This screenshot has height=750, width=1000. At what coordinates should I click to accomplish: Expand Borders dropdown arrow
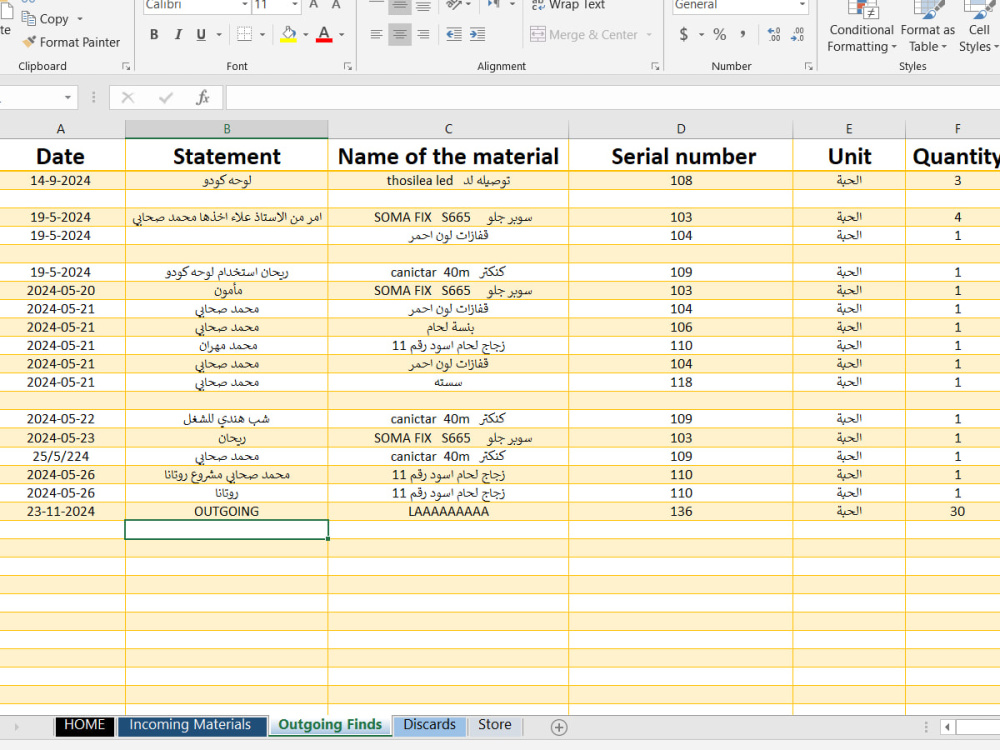262,34
